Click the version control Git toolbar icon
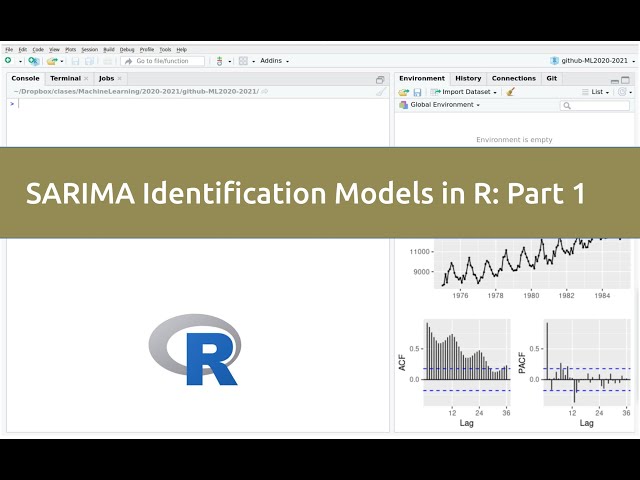This screenshot has height=480, width=640. coord(219,61)
